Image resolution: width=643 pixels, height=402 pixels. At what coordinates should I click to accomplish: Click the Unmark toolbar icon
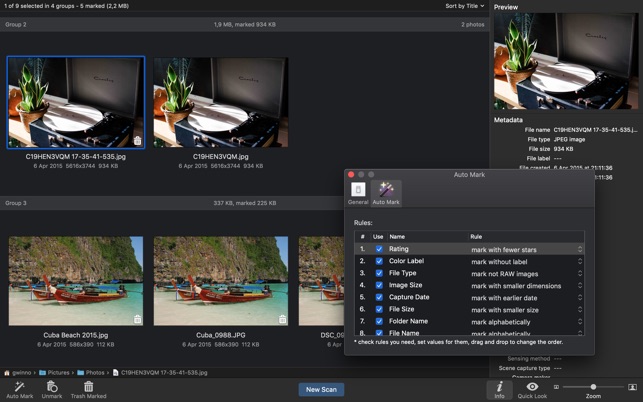coord(52,386)
